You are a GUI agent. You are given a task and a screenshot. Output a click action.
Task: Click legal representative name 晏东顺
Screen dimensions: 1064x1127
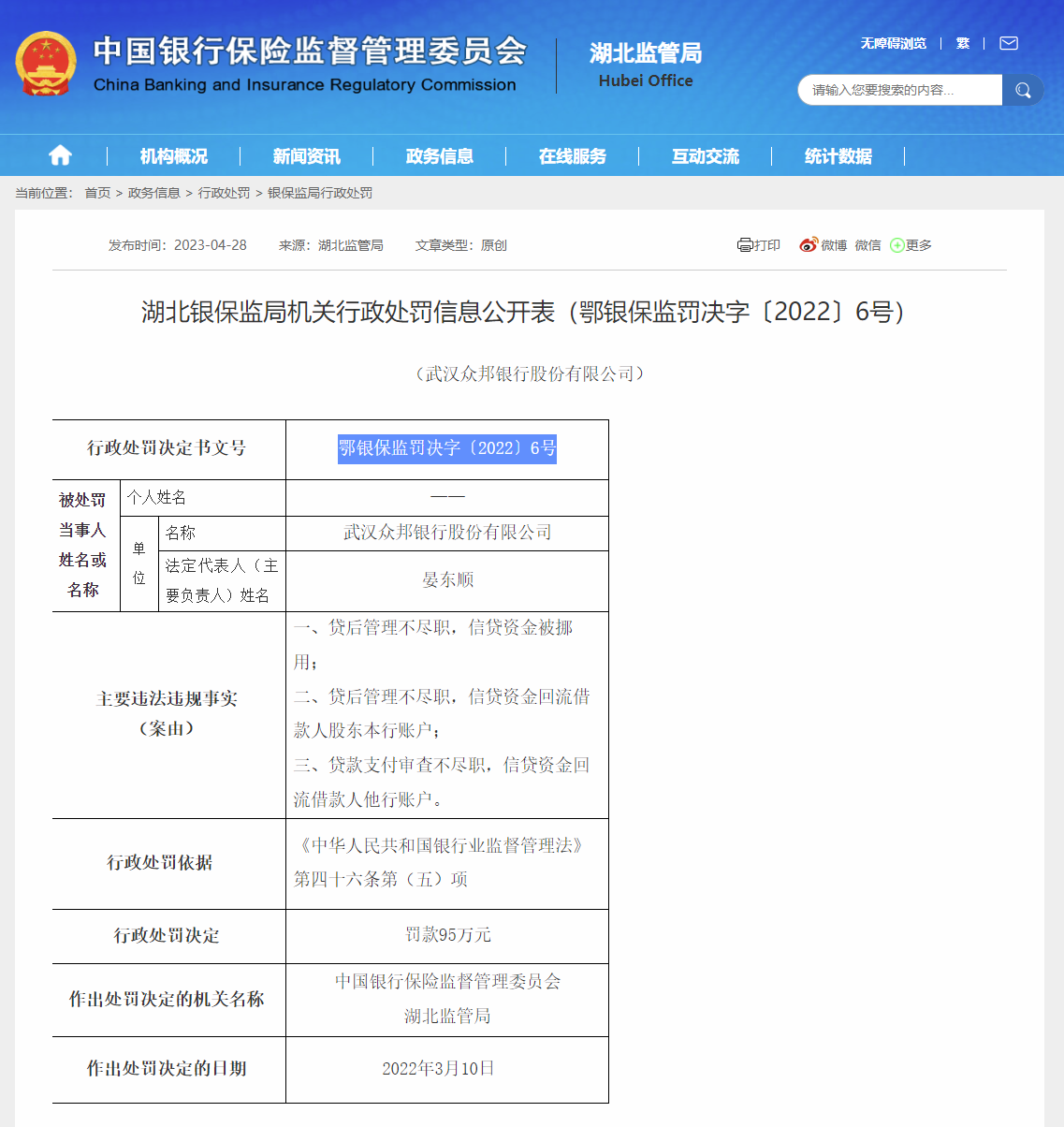click(x=447, y=580)
